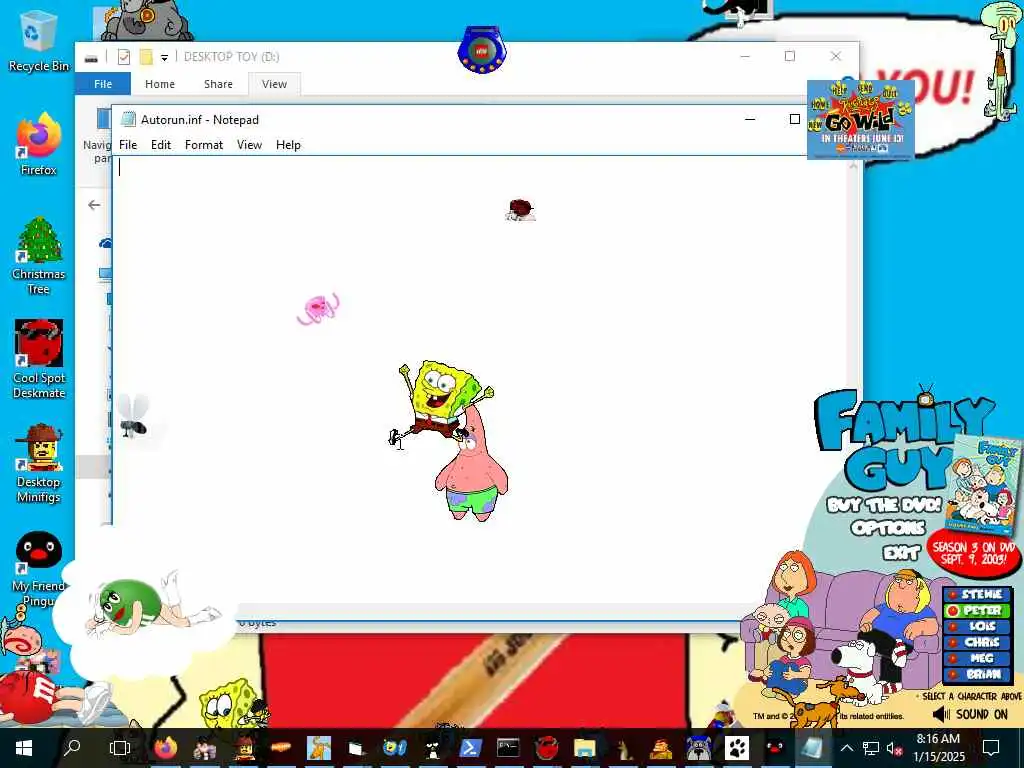Screen dimensions: 1024x768
Task: Click Send bubble on Rugrats Go Wild
Action: coord(865,88)
